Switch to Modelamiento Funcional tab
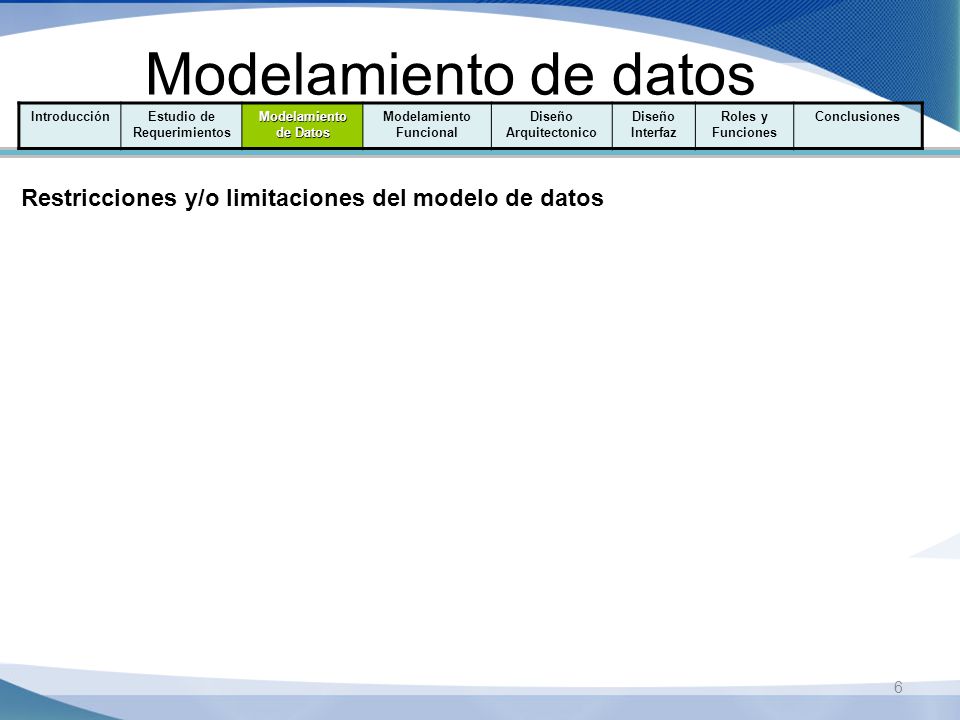The image size is (960, 720). point(427,126)
